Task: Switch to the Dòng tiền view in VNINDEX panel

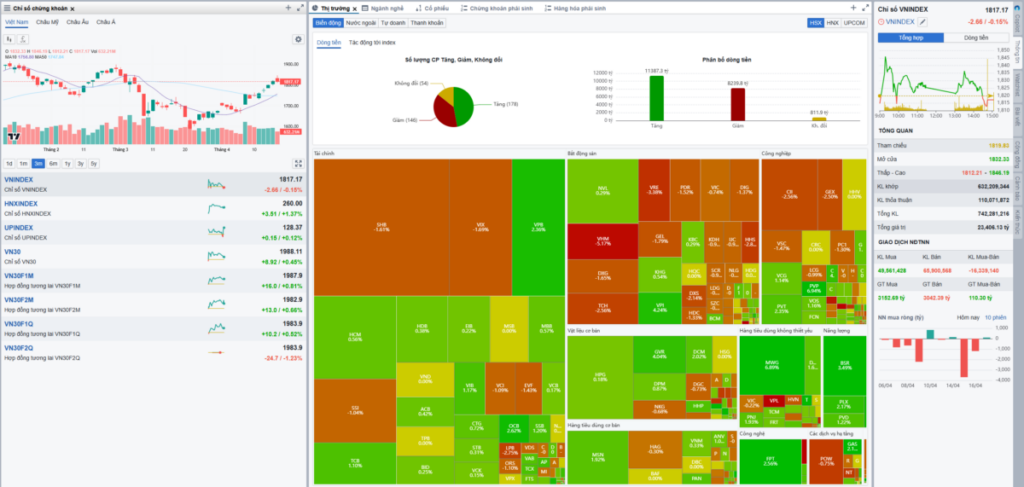Action: [x=975, y=37]
